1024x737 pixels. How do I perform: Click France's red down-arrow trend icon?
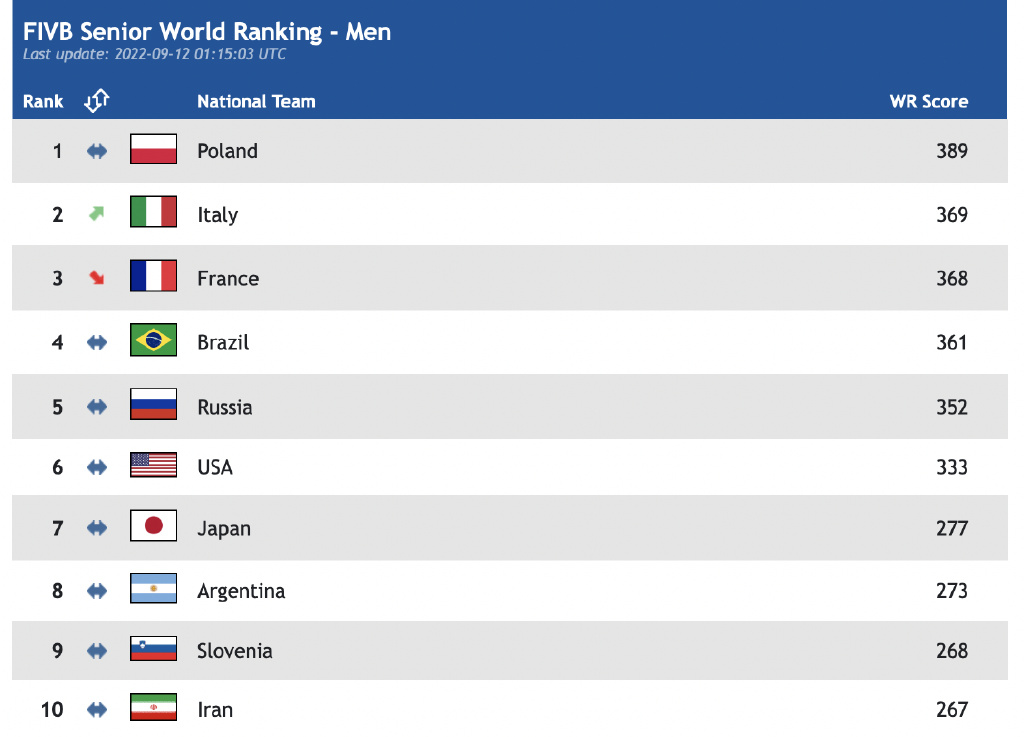pyautogui.click(x=96, y=278)
